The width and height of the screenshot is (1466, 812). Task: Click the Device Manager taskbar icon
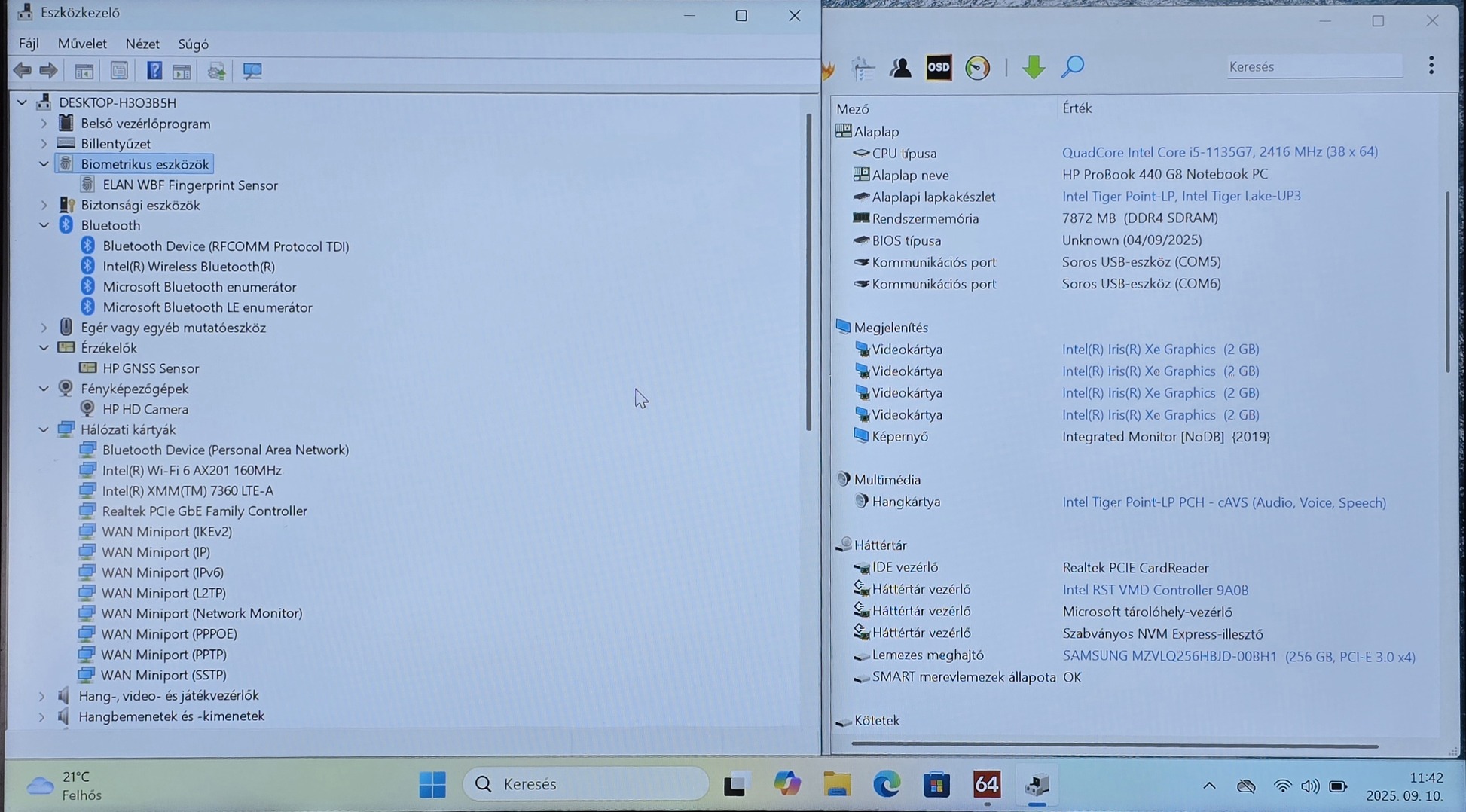click(1037, 785)
